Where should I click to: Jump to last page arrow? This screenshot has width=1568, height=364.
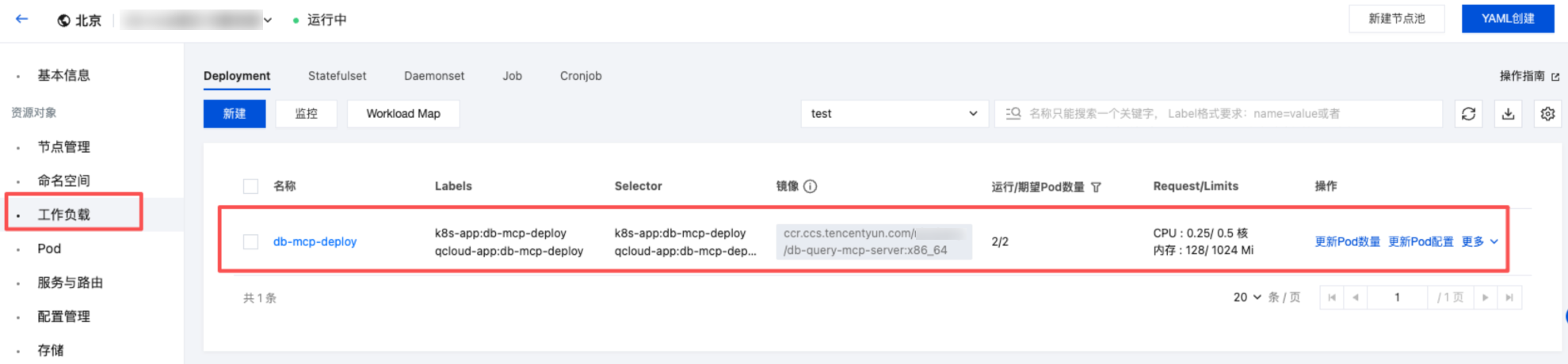[x=1509, y=298]
